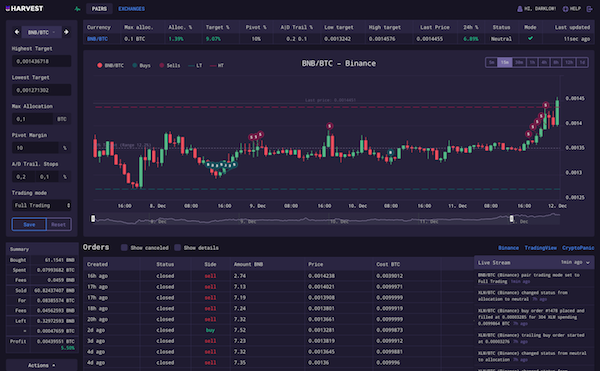Open the CryptoPanic link
This screenshot has width=600, height=371.
(x=578, y=248)
